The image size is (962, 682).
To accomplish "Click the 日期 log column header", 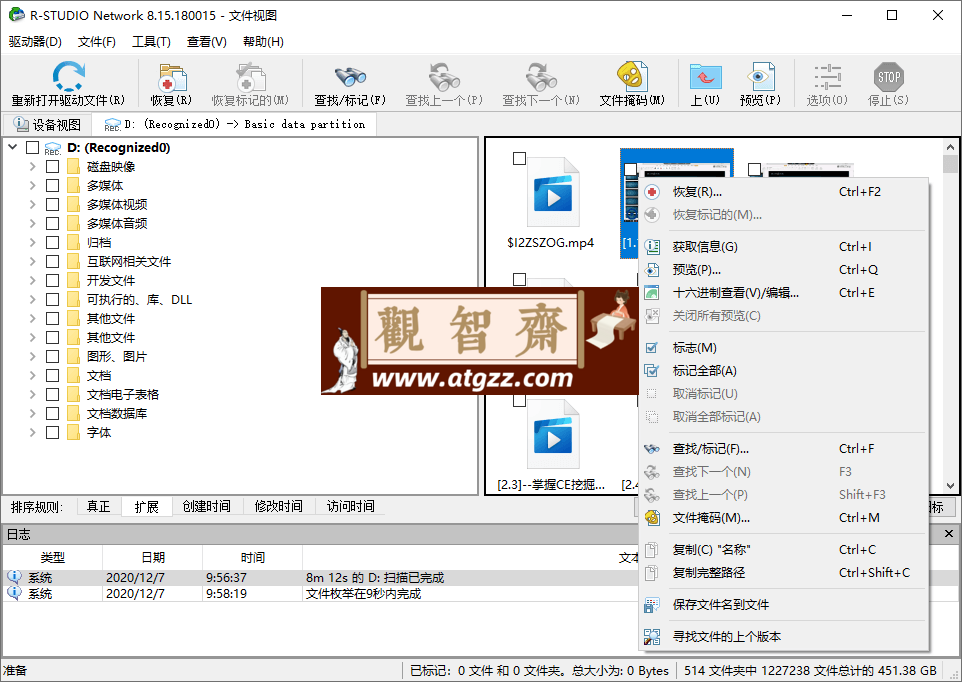I will click(x=153, y=557).
